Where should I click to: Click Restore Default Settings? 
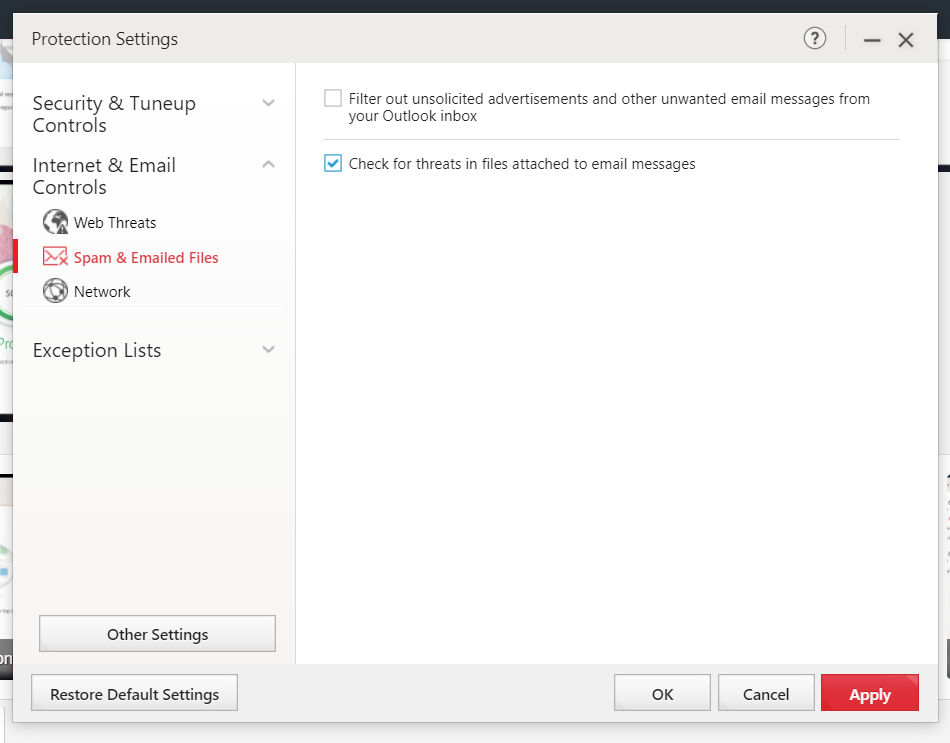tap(134, 693)
